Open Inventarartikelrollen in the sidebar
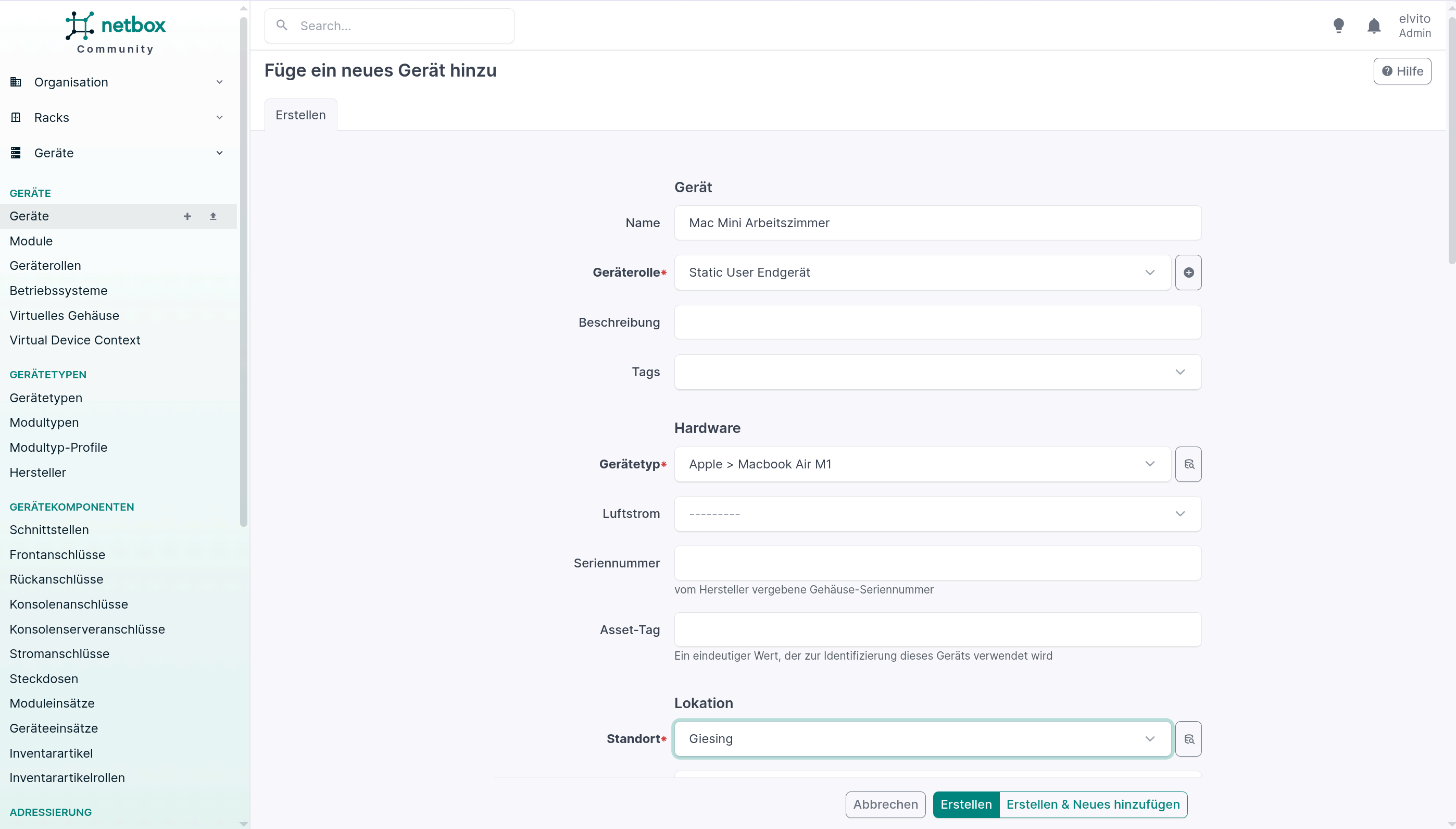Image resolution: width=1456 pixels, height=829 pixels. 67,778
